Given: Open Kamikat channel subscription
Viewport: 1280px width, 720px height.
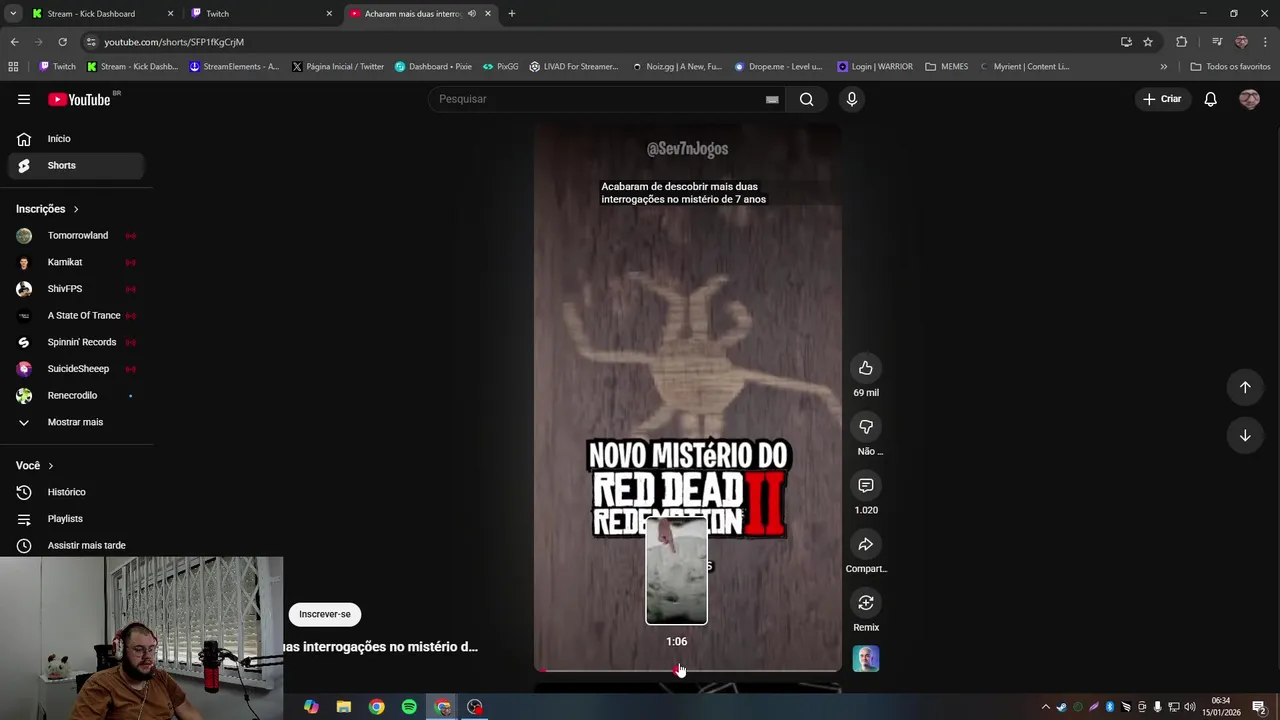Looking at the screenshot, I should point(75,262).
